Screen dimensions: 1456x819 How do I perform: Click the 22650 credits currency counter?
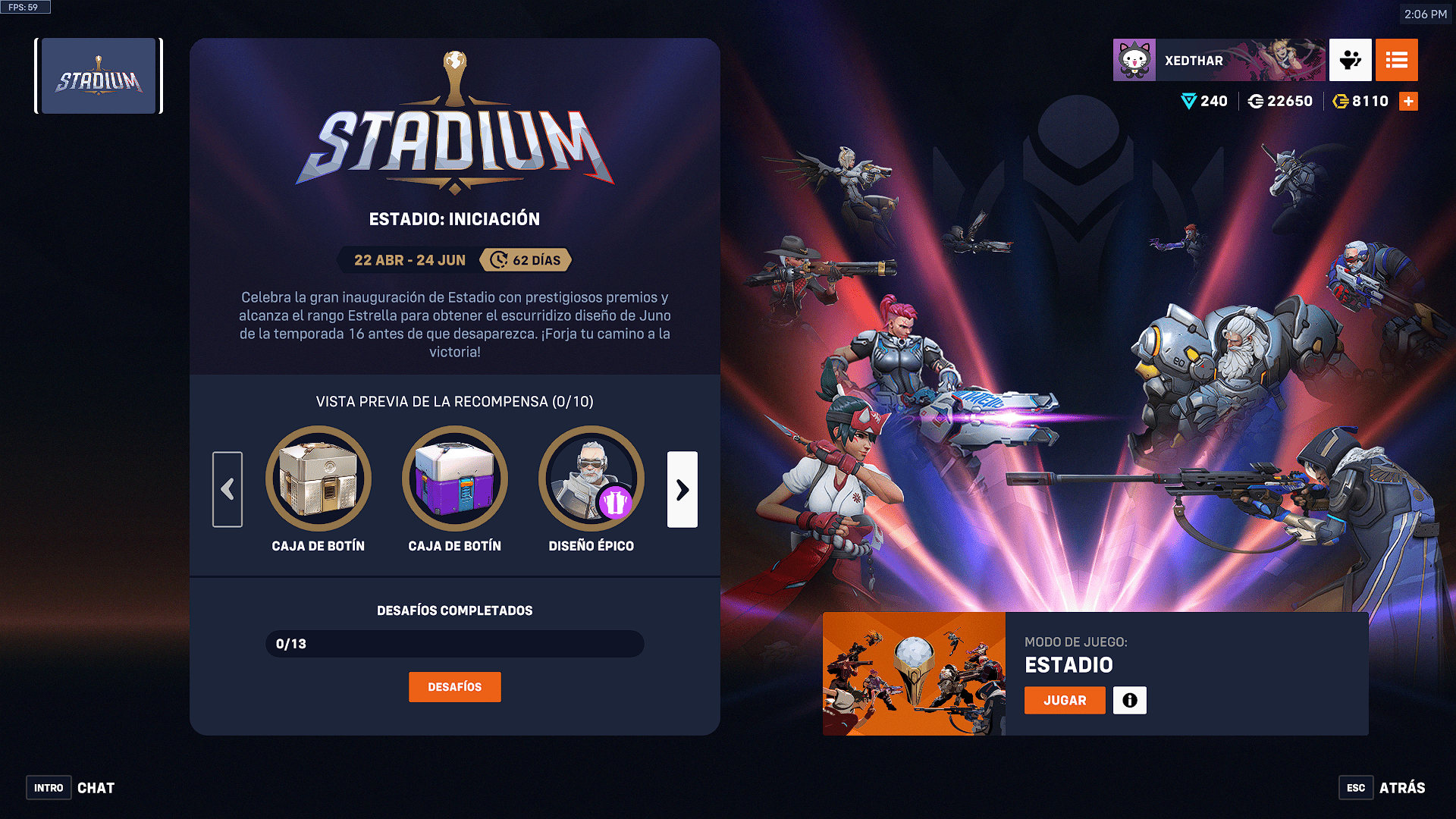pyautogui.click(x=1280, y=101)
